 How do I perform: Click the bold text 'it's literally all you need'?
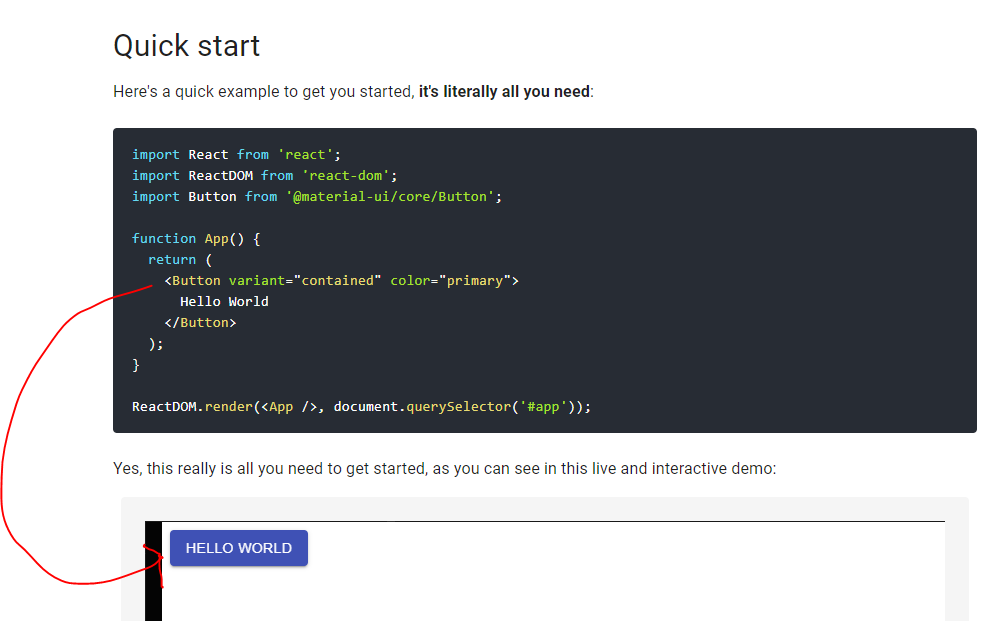[504, 91]
